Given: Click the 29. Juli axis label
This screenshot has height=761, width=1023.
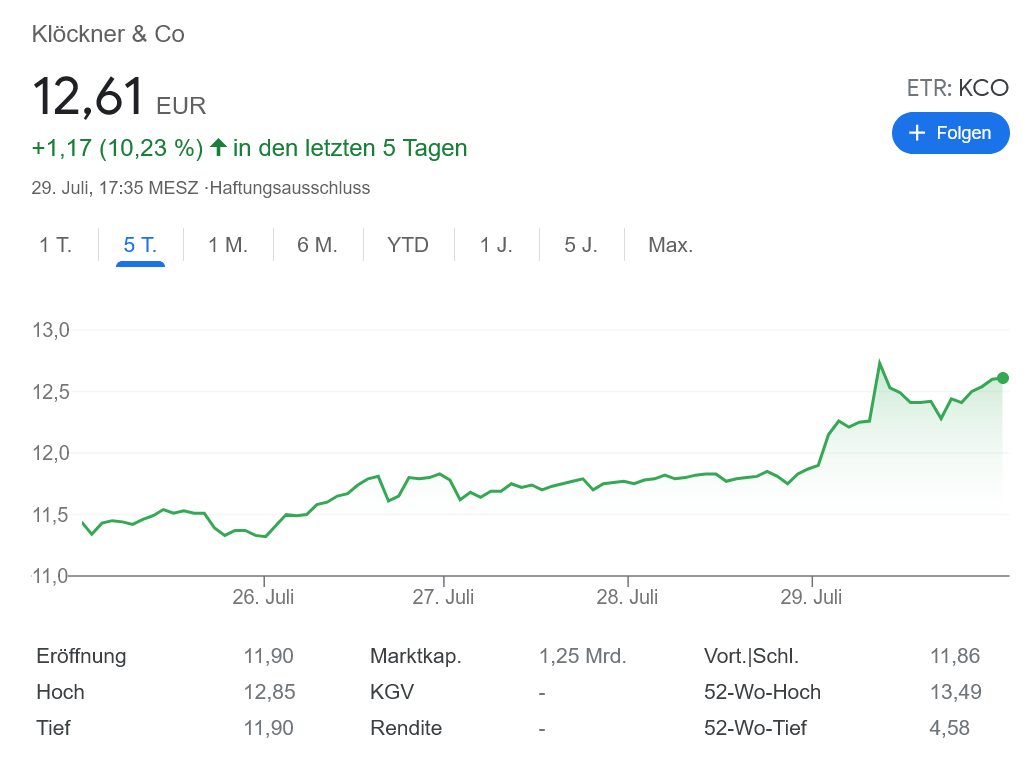Looking at the screenshot, I should 811,597.
